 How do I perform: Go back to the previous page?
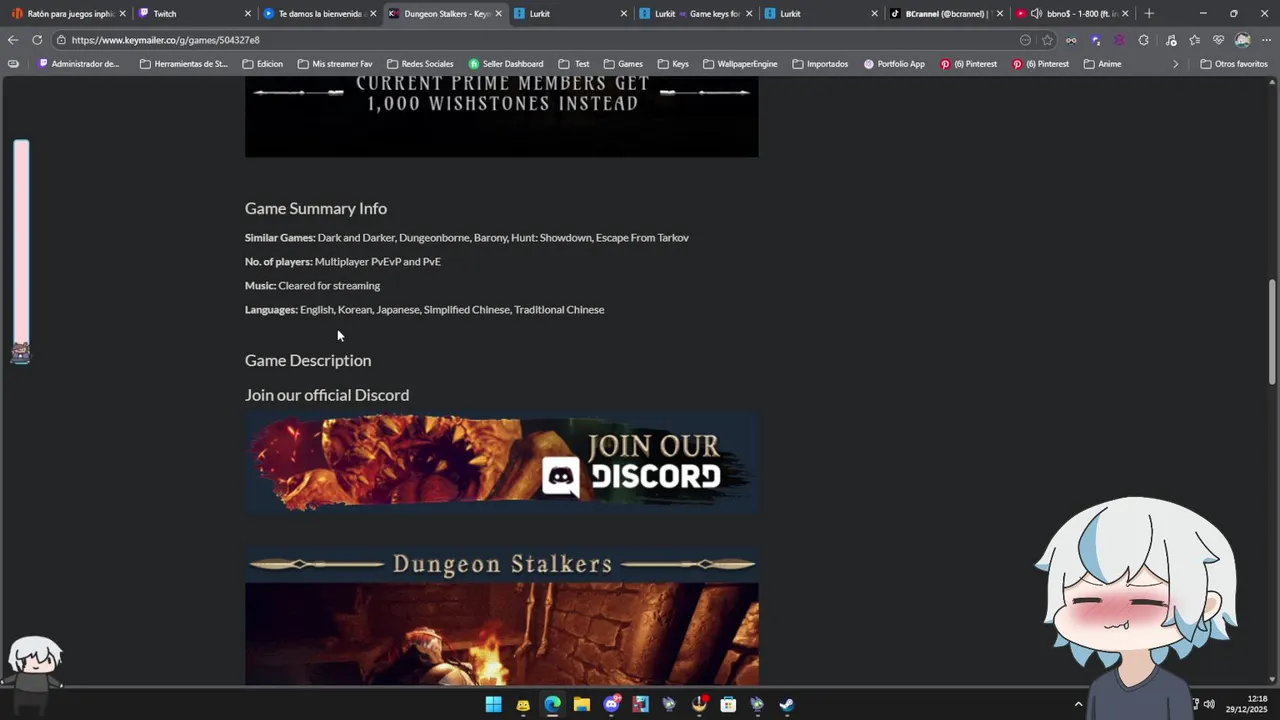(12, 40)
